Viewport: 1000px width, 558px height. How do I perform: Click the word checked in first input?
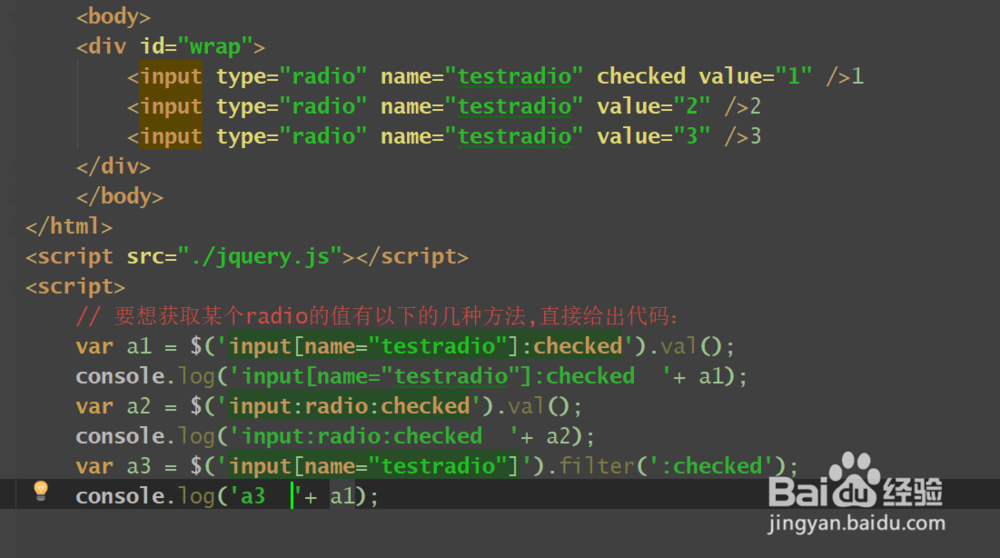pos(641,77)
